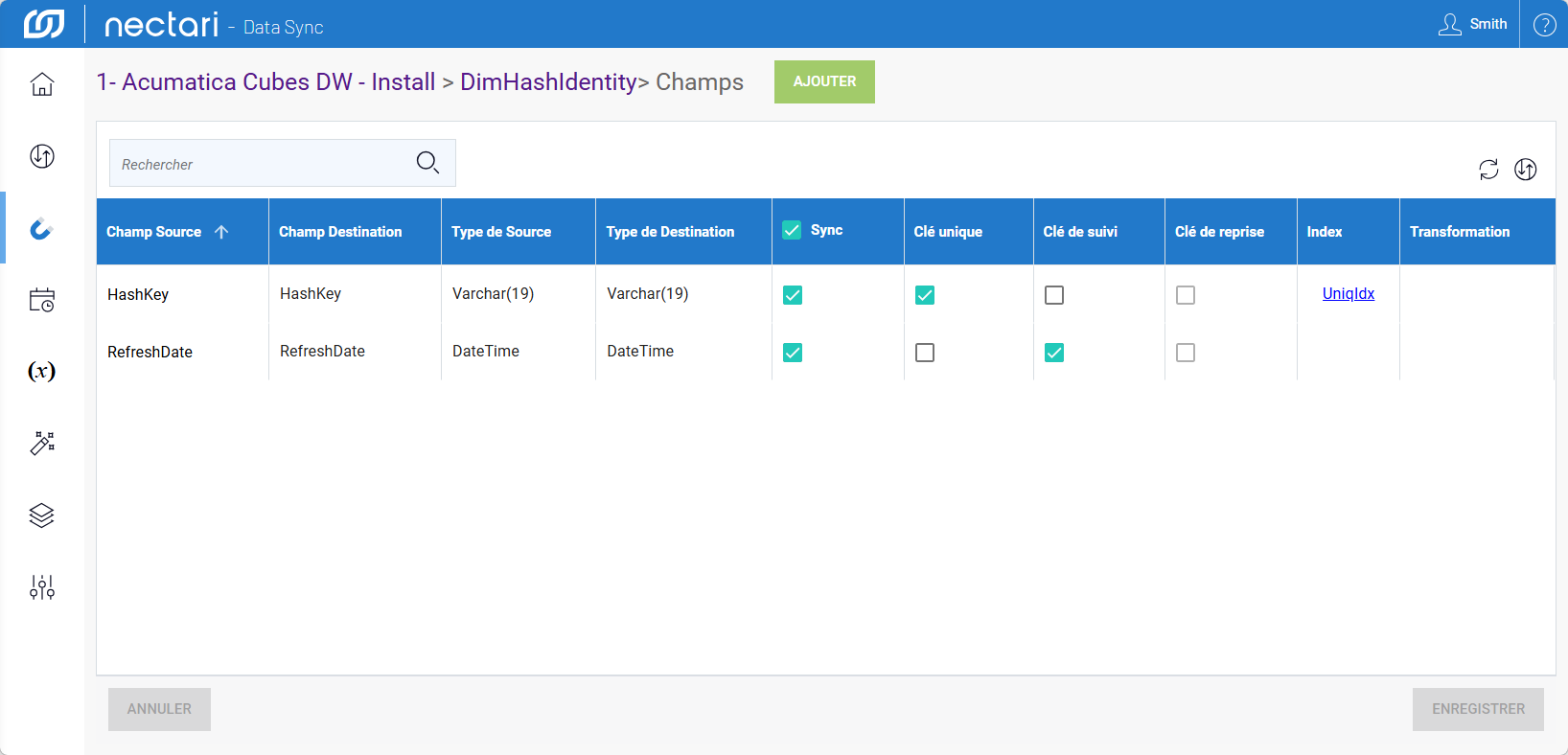Viewport: 1568px width, 755px height.
Task: Sort by Champ Destination column header
Action: (x=355, y=232)
